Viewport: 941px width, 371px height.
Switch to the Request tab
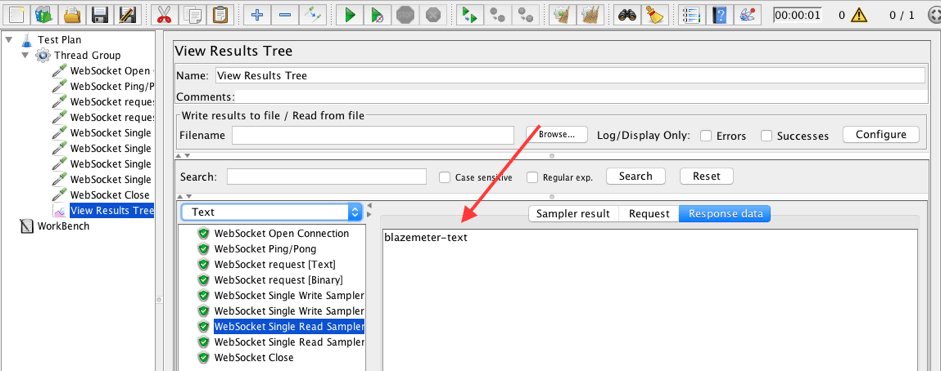click(649, 214)
